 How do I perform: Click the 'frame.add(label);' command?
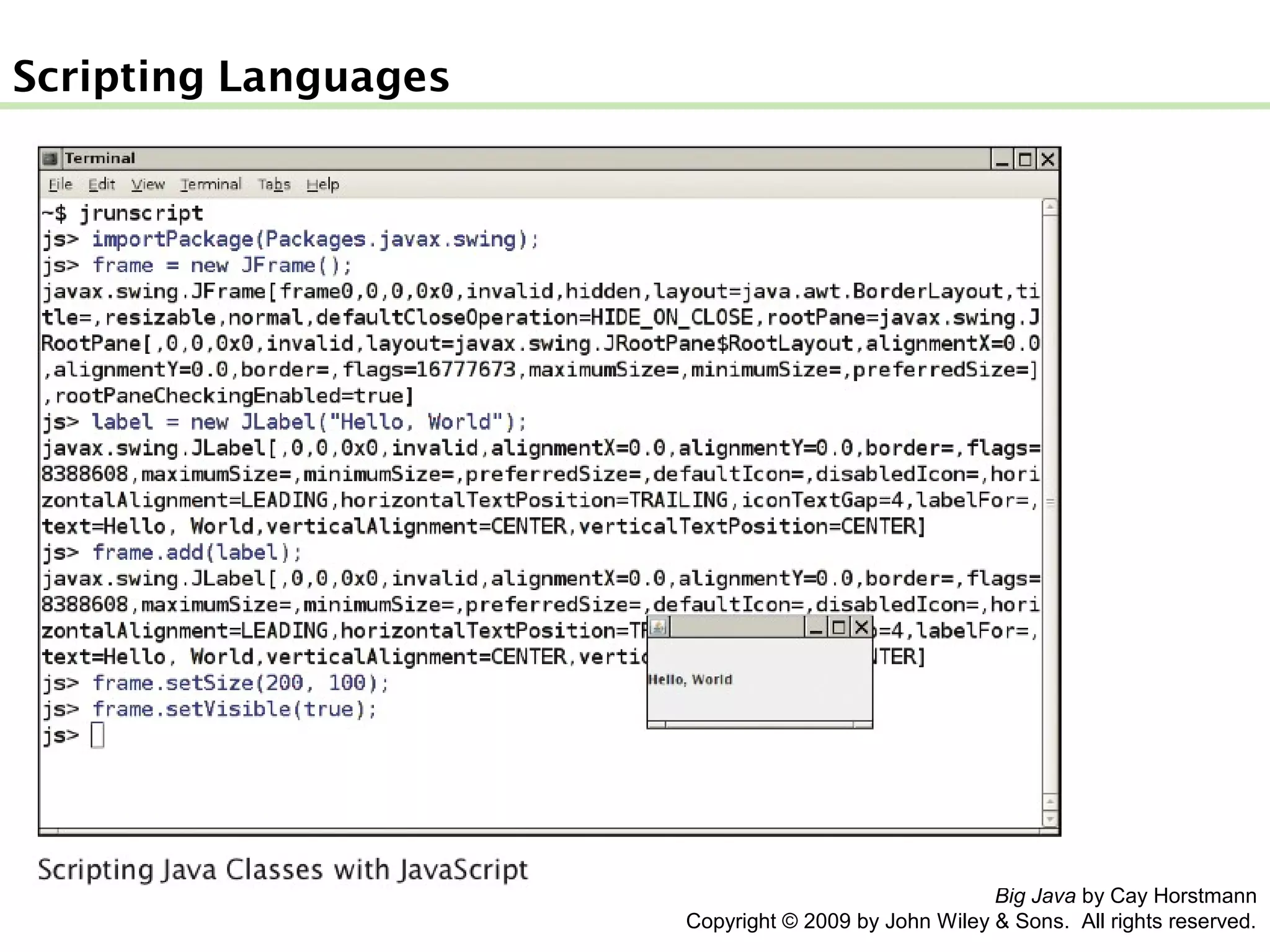point(197,552)
